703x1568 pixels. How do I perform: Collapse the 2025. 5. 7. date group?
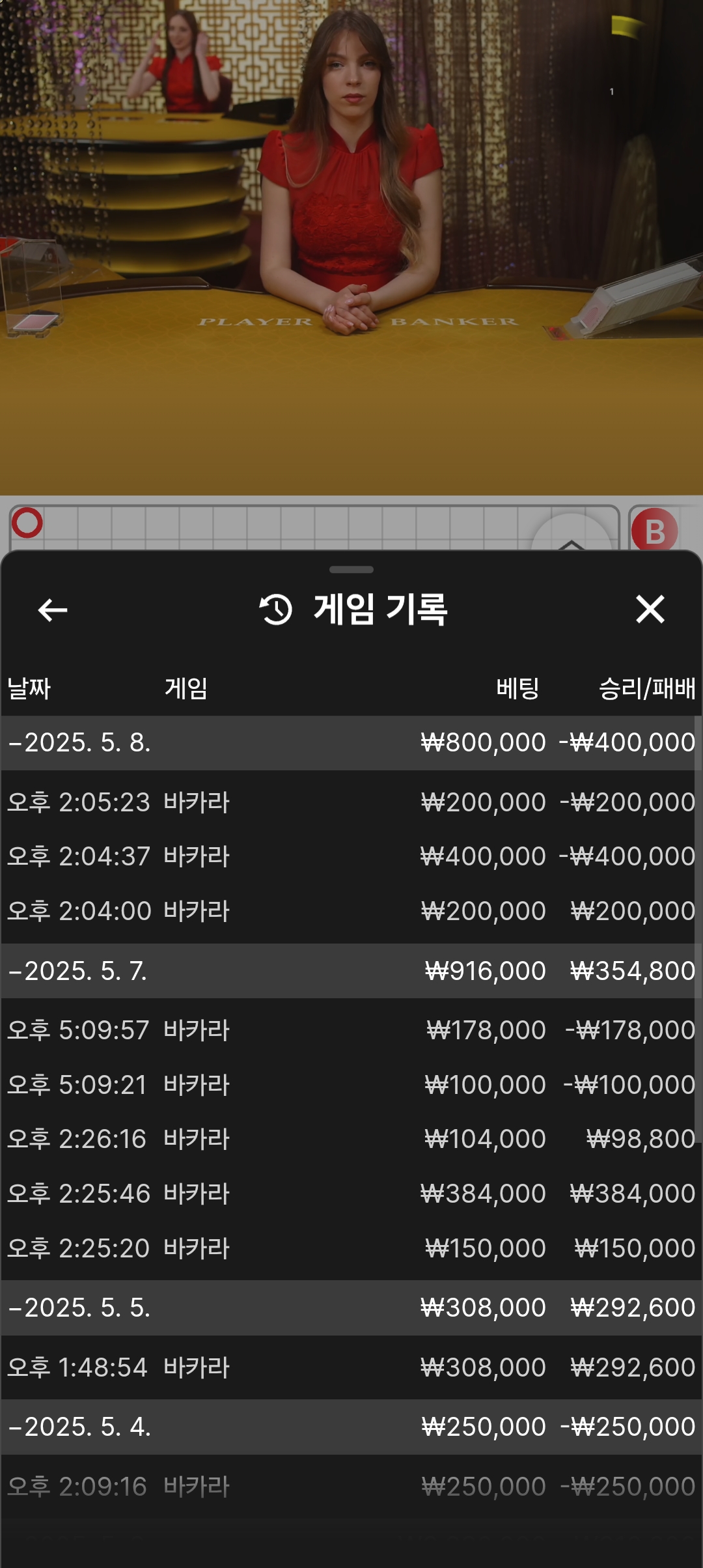(x=78, y=971)
